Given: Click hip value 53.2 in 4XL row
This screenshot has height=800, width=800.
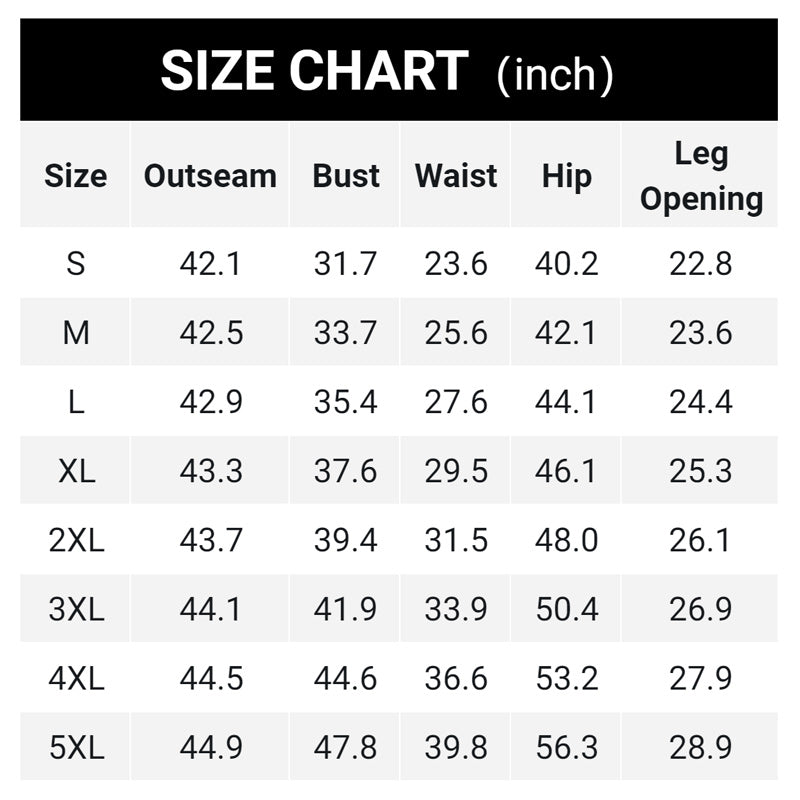Looking at the screenshot, I should pyautogui.click(x=567, y=678).
